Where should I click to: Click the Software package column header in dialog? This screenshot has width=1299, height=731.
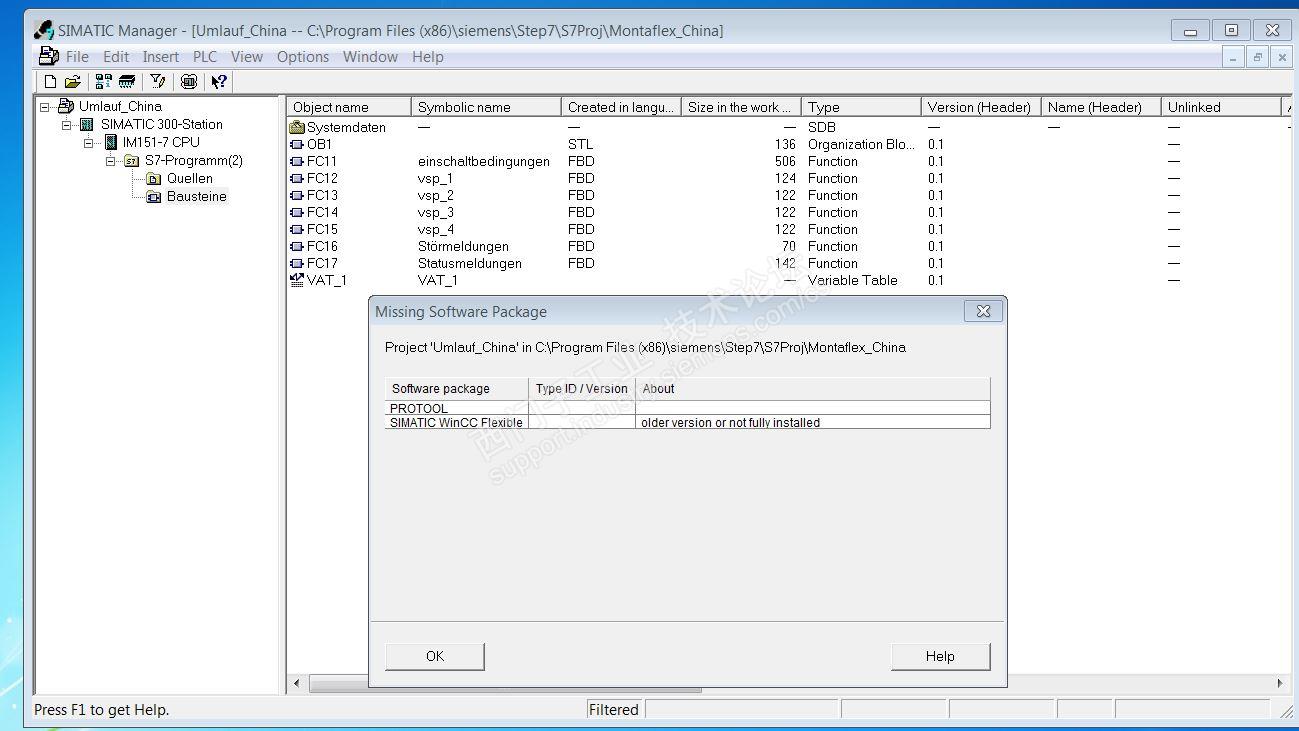click(x=457, y=389)
